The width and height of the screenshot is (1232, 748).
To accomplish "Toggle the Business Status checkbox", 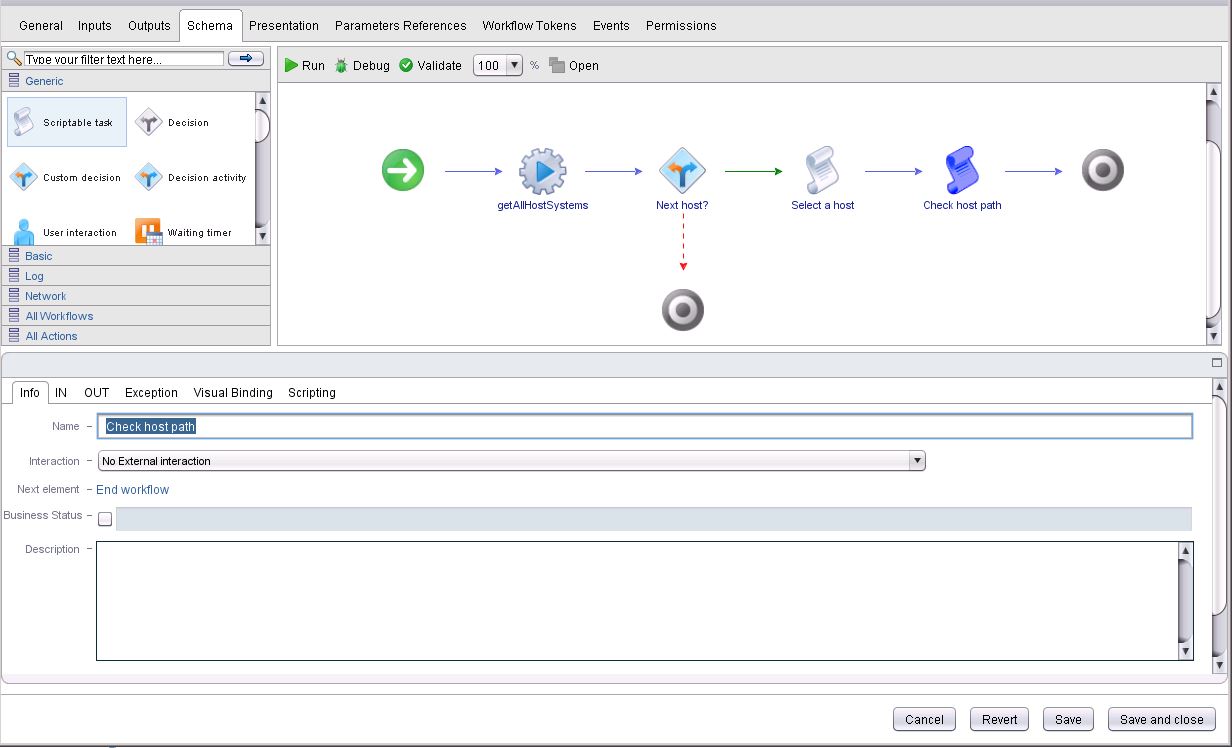I will coord(105,519).
